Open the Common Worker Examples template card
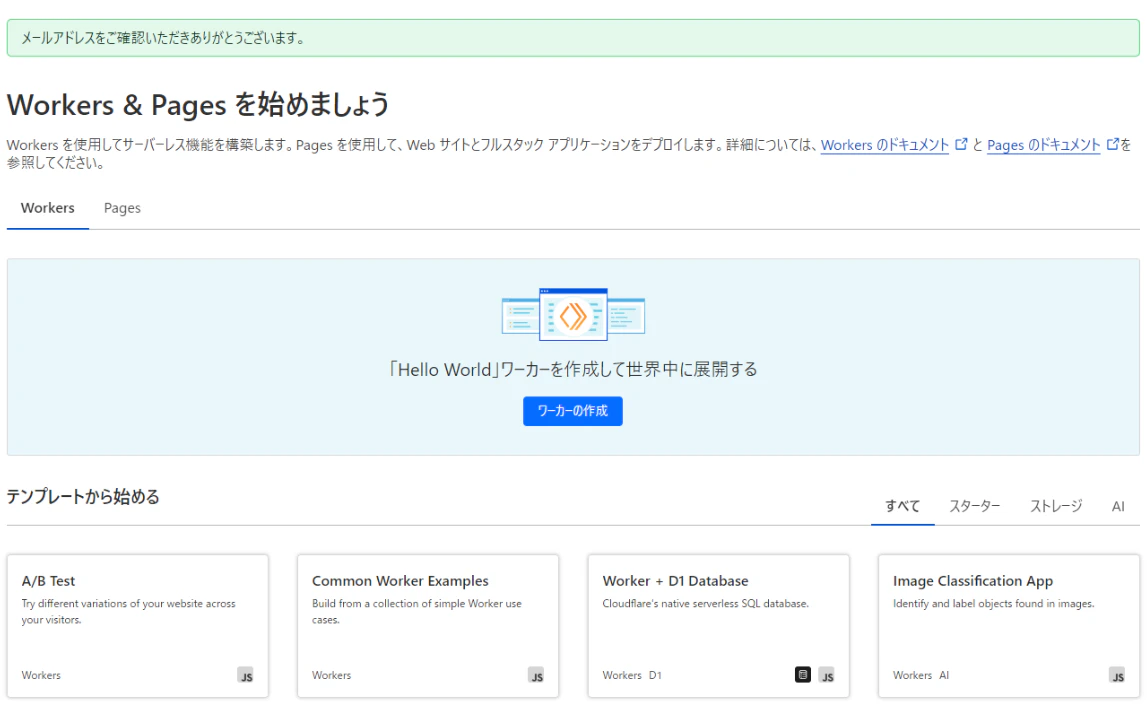The width and height of the screenshot is (1147, 707). pyautogui.click(x=428, y=626)
